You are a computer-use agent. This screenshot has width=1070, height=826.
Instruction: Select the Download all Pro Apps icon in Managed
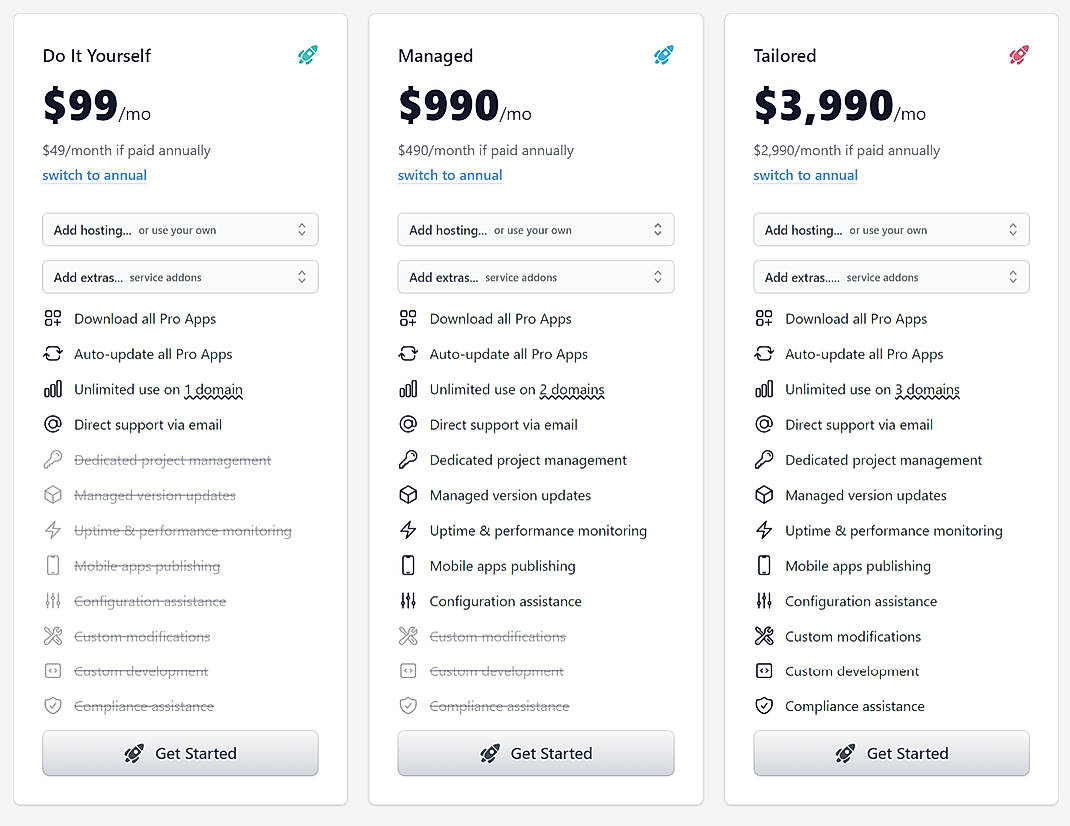point(408,318)
